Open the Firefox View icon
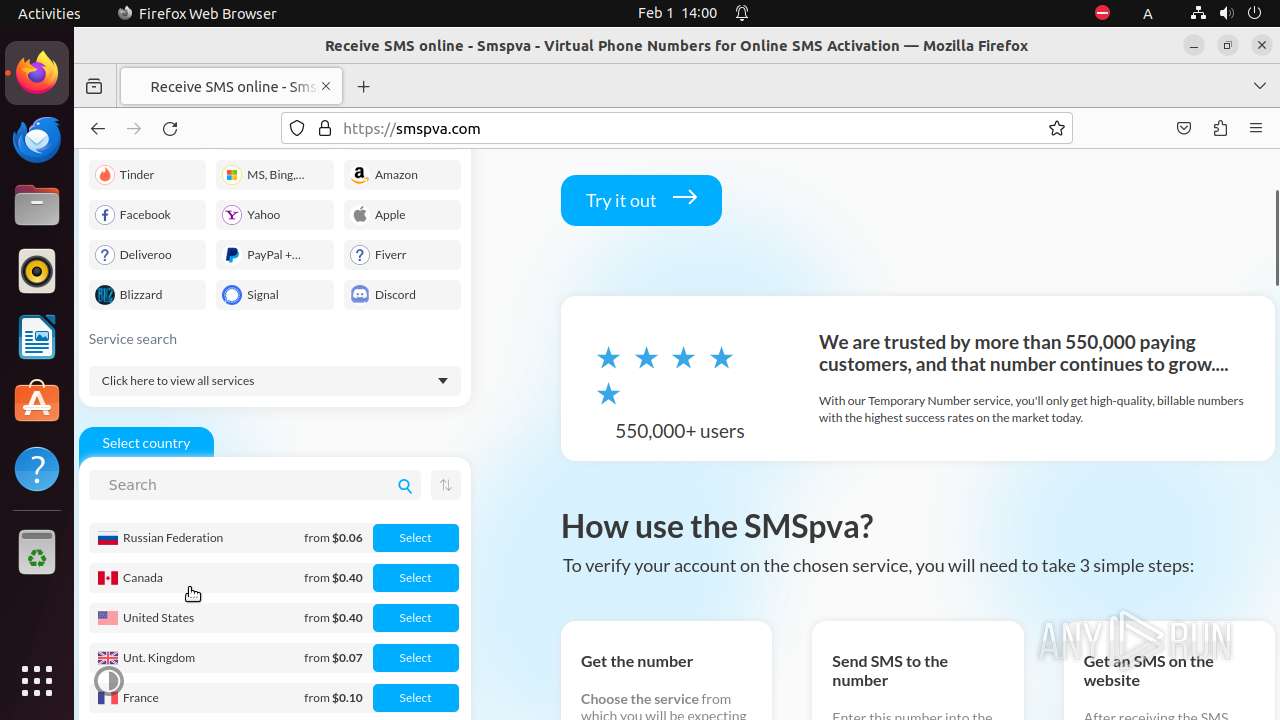The height and width of the screenshot is (720, 1280). pyautogui.click(x=94, y=87)
